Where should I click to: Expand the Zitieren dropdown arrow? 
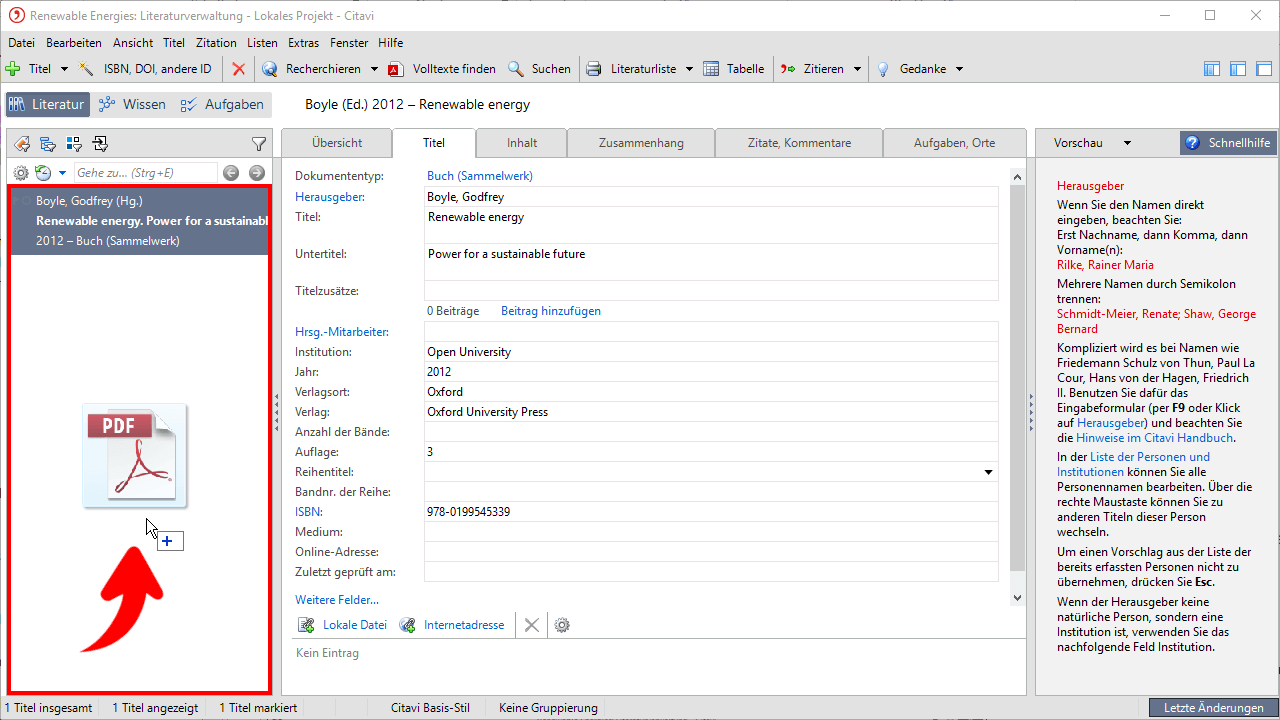click(856, 69)
